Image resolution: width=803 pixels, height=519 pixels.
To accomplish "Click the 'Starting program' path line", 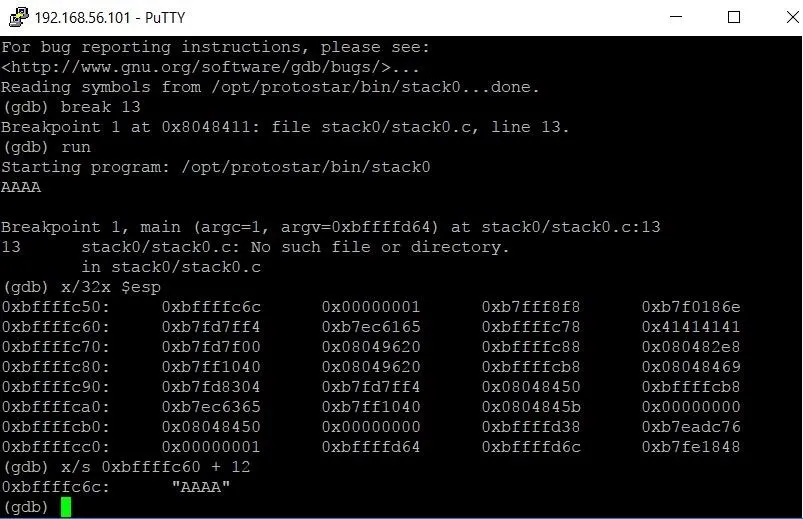I will (216, 167).
